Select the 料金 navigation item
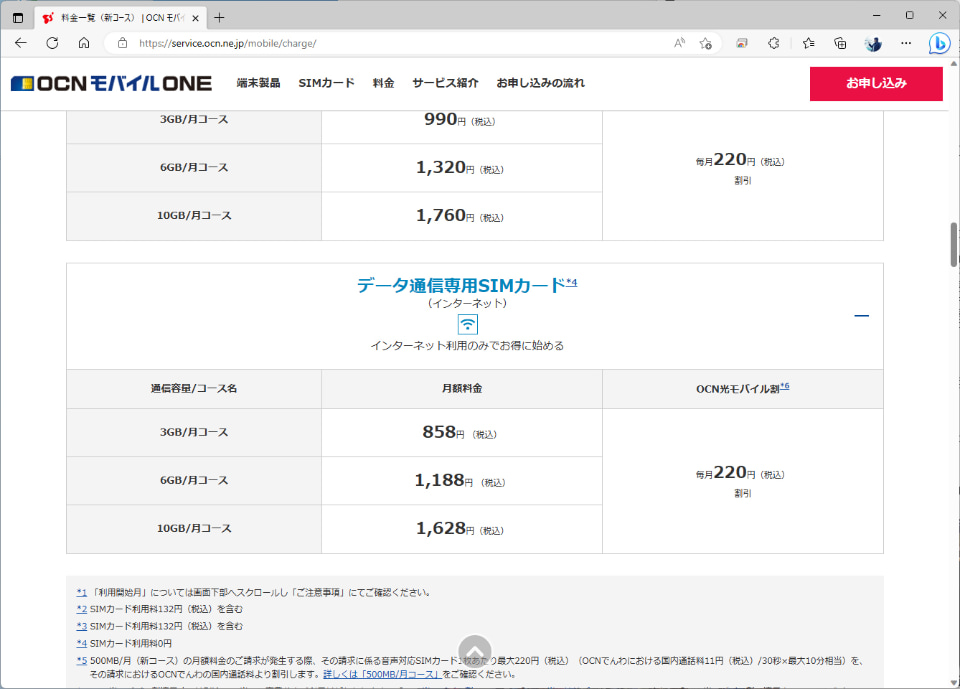This screenshot has height=689, width=960. pos(383,83)
